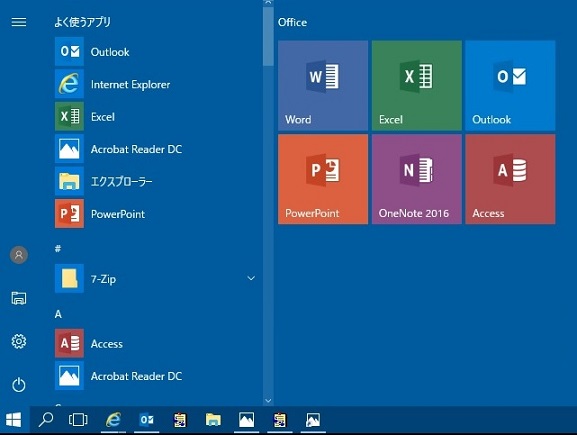This screenshot has height=435, width=577.
Task: Click the letter A section header
Action: pos(58,314)
